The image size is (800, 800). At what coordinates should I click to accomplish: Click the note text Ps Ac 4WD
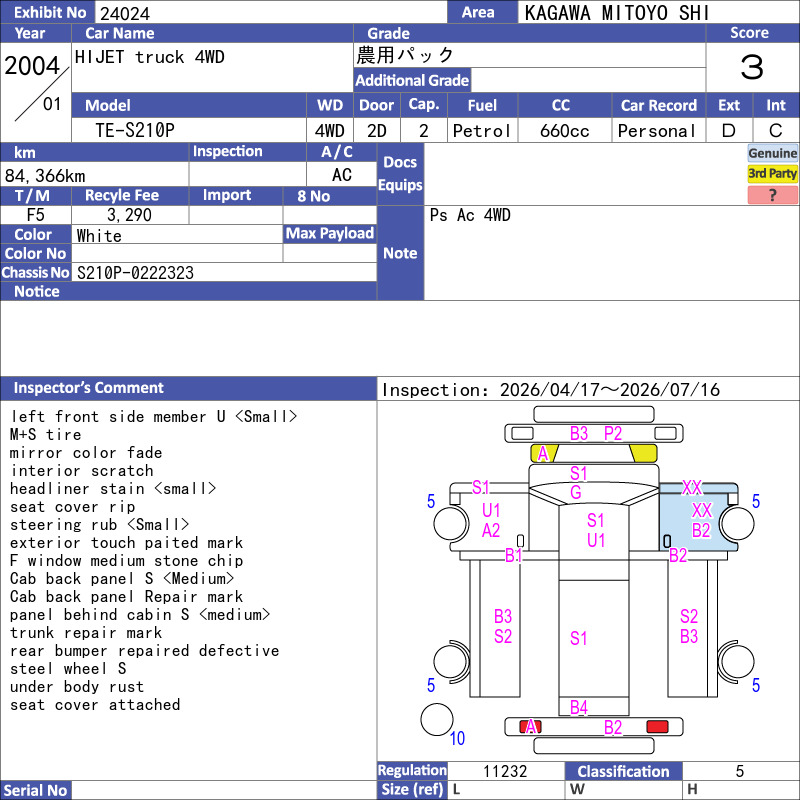tap(469, 215)
